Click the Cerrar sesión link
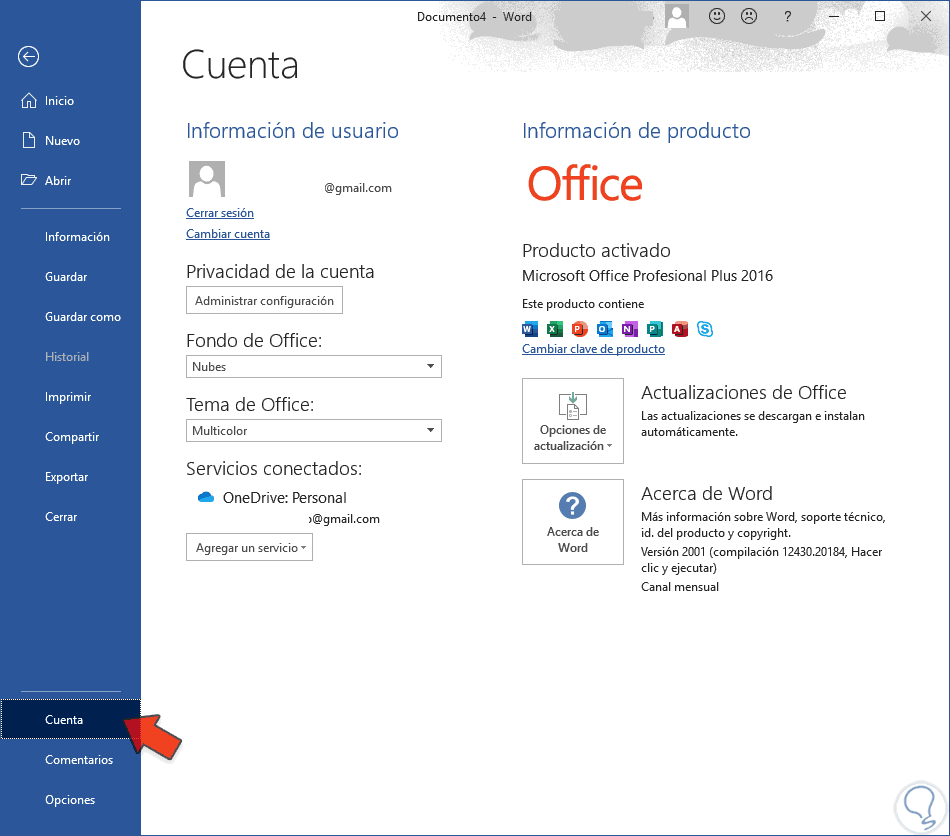The height and width of the screenshot is (836, 950). (x=220, y=213)
